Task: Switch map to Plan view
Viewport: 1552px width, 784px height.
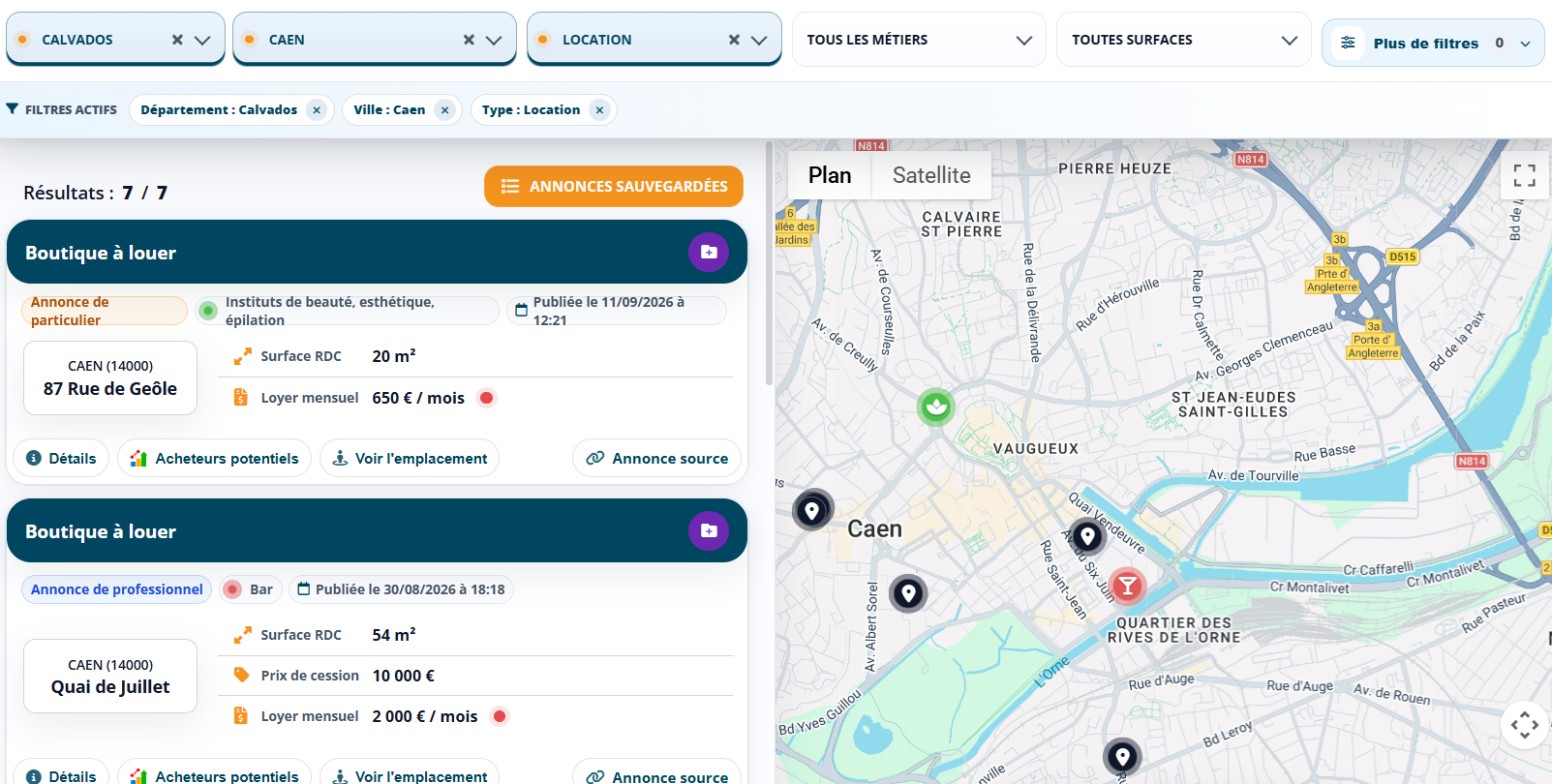Action: [830, 175]
